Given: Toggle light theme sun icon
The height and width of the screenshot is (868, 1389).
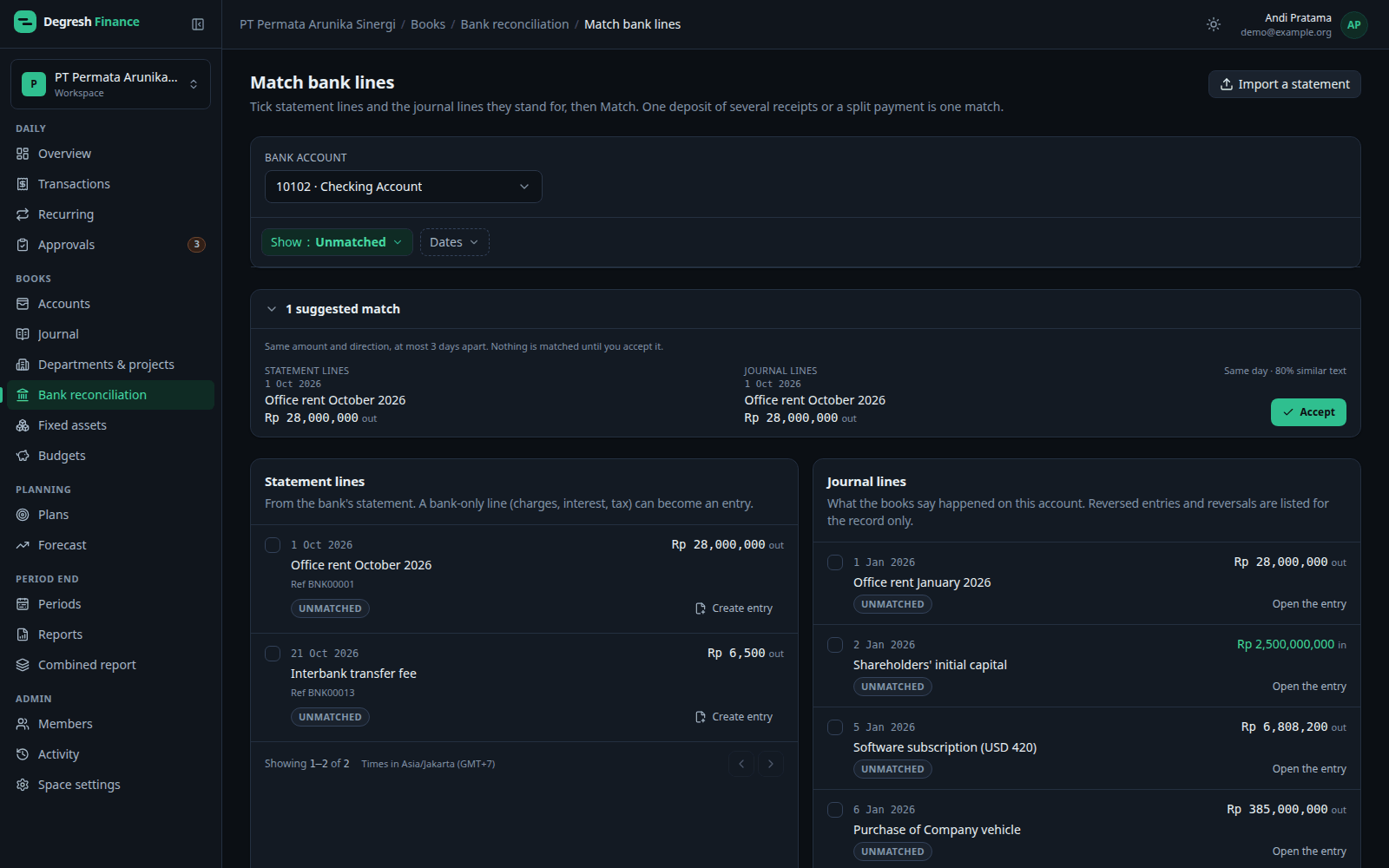Looking at the screenshot, I should [x=1214, y=24].
